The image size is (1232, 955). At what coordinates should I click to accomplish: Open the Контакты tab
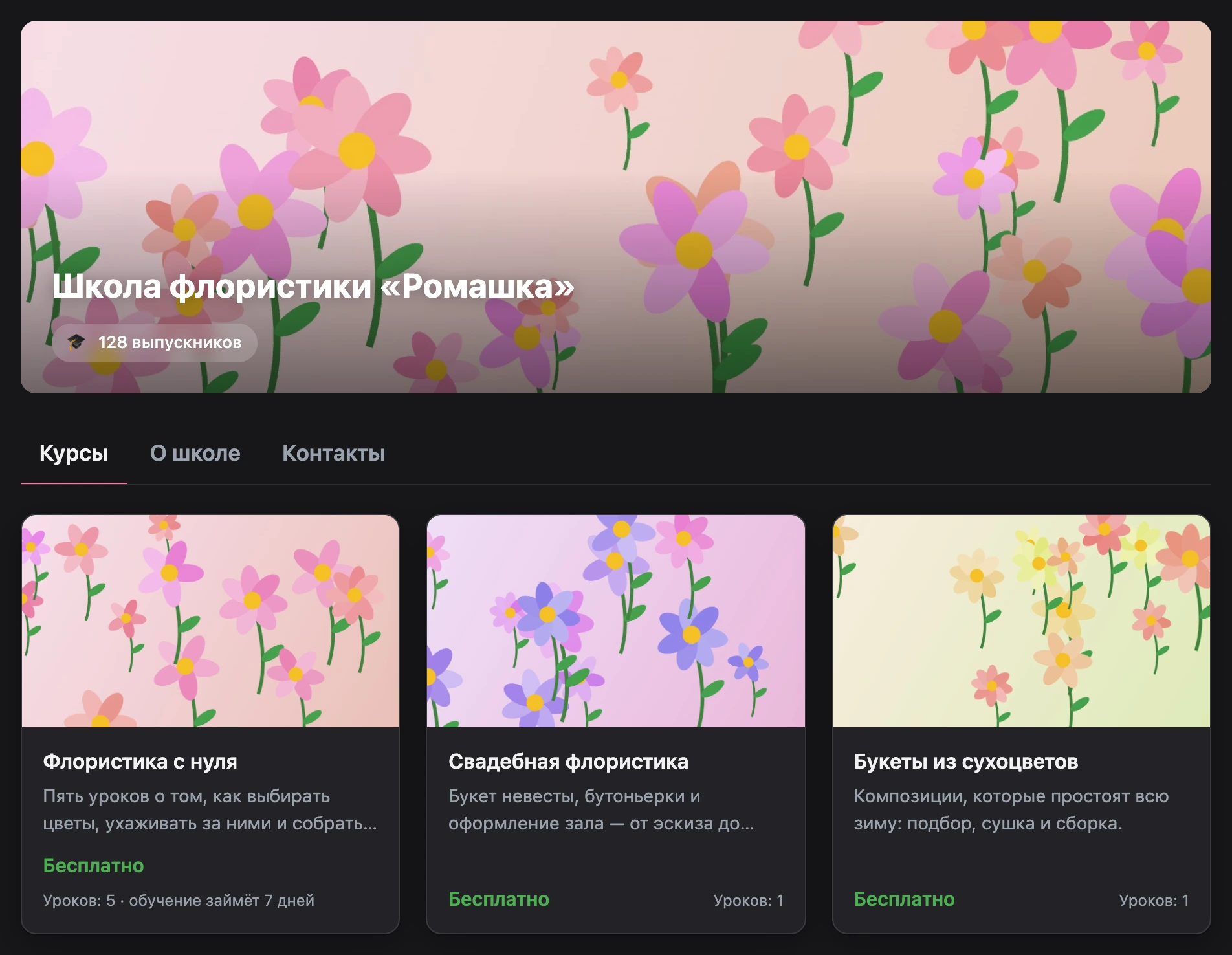pos(333,453)
